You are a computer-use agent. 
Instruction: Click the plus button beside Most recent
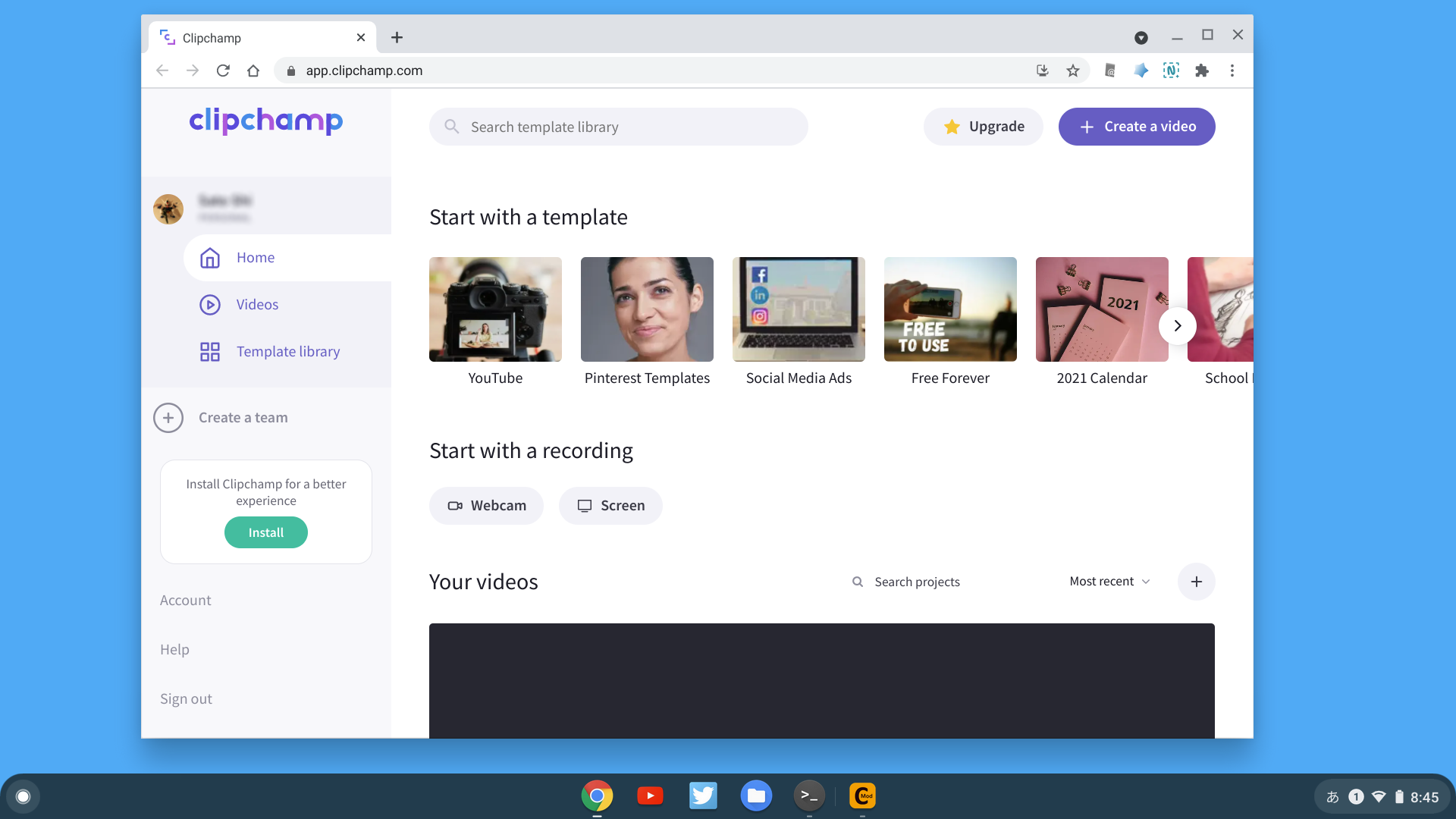[1196, 582]
